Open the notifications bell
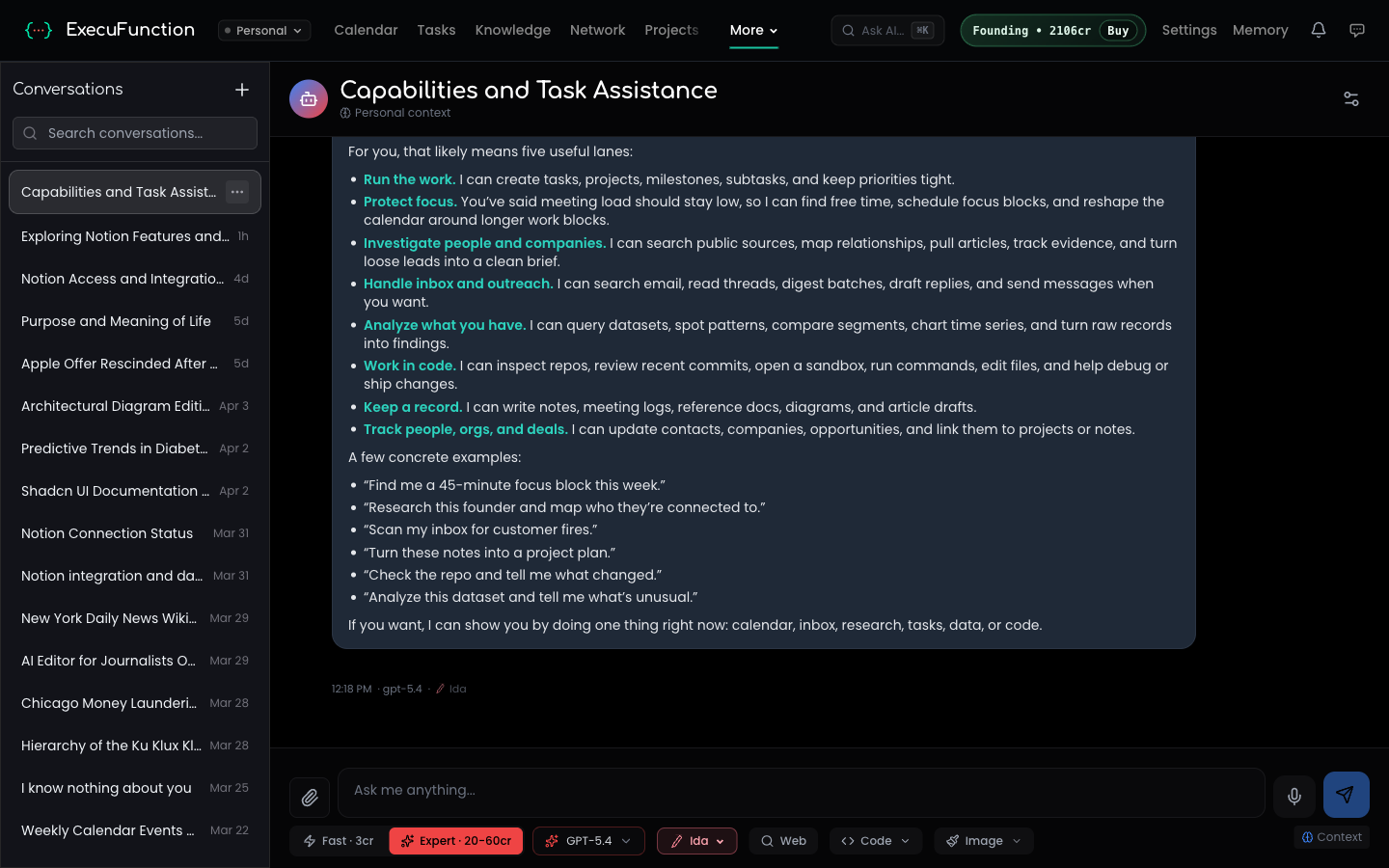 click(x=1319, y=30)
